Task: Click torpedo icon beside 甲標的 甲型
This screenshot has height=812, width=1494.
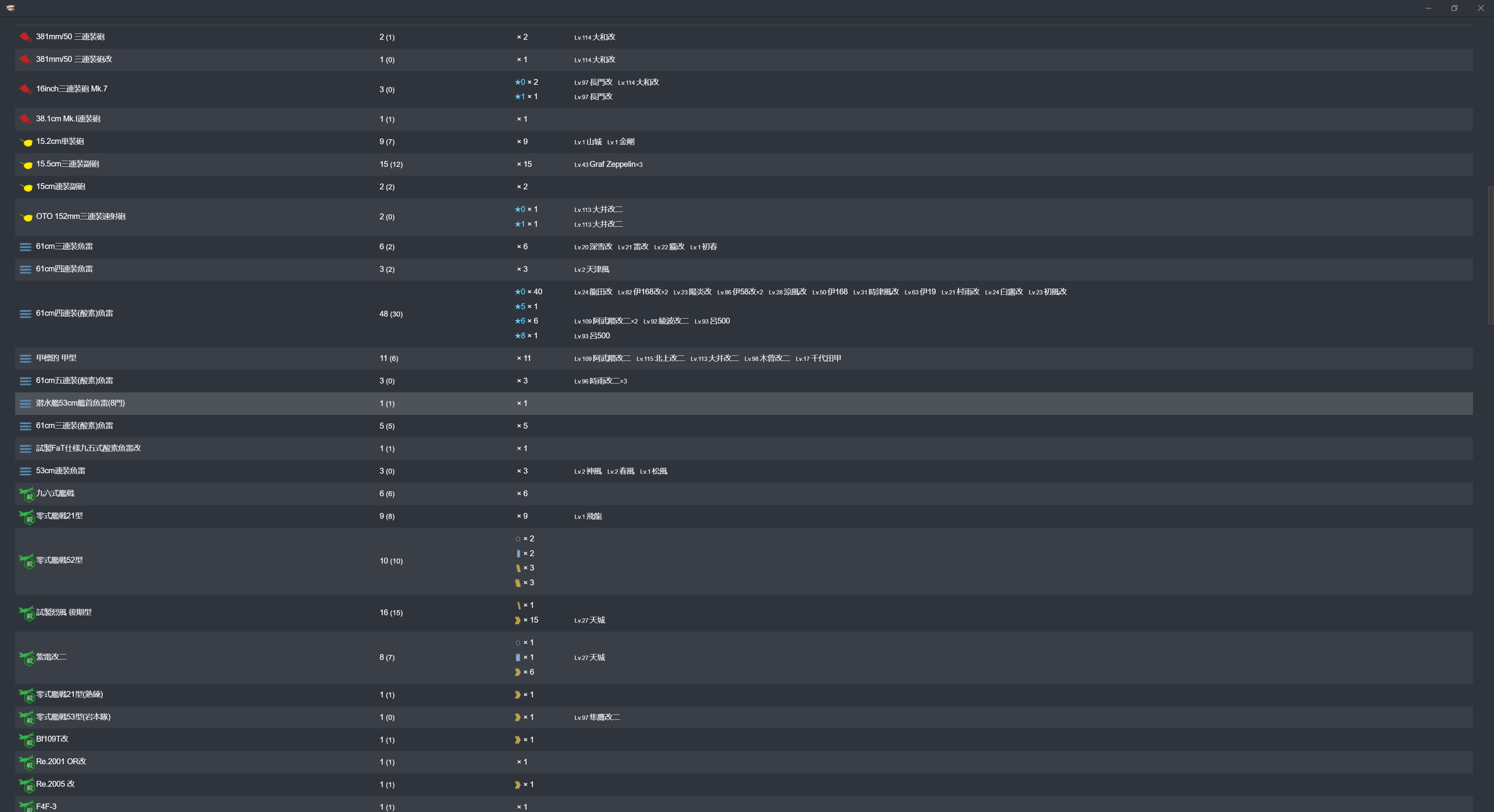Action: (26, 359)
